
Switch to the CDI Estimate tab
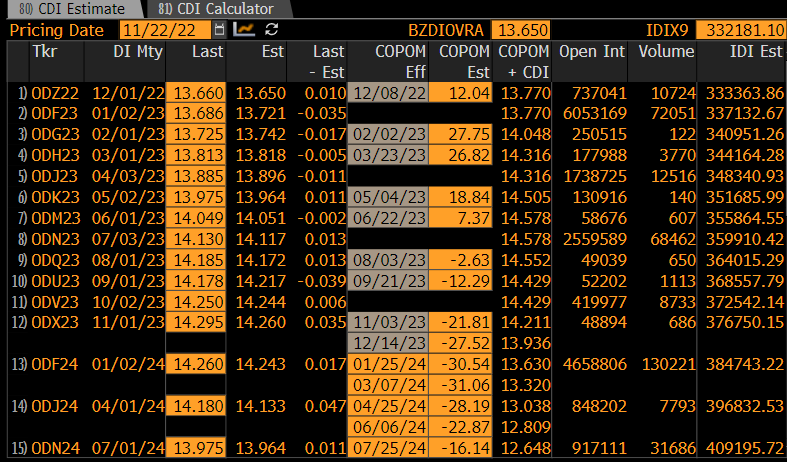pos(72,9)
